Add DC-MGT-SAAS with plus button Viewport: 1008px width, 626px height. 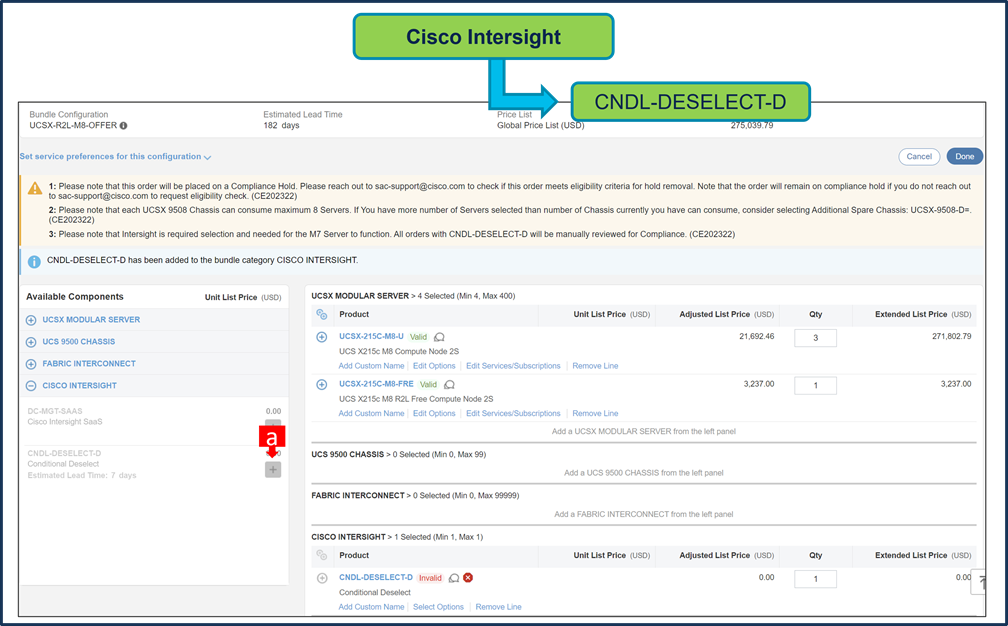[x=273, y=424]
